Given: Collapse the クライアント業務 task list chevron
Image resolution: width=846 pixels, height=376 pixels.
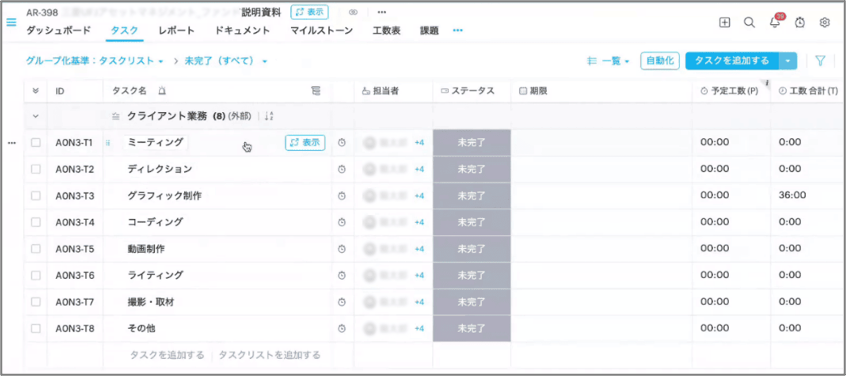Looking at the screenshot, I should click(x=36, y=116).
